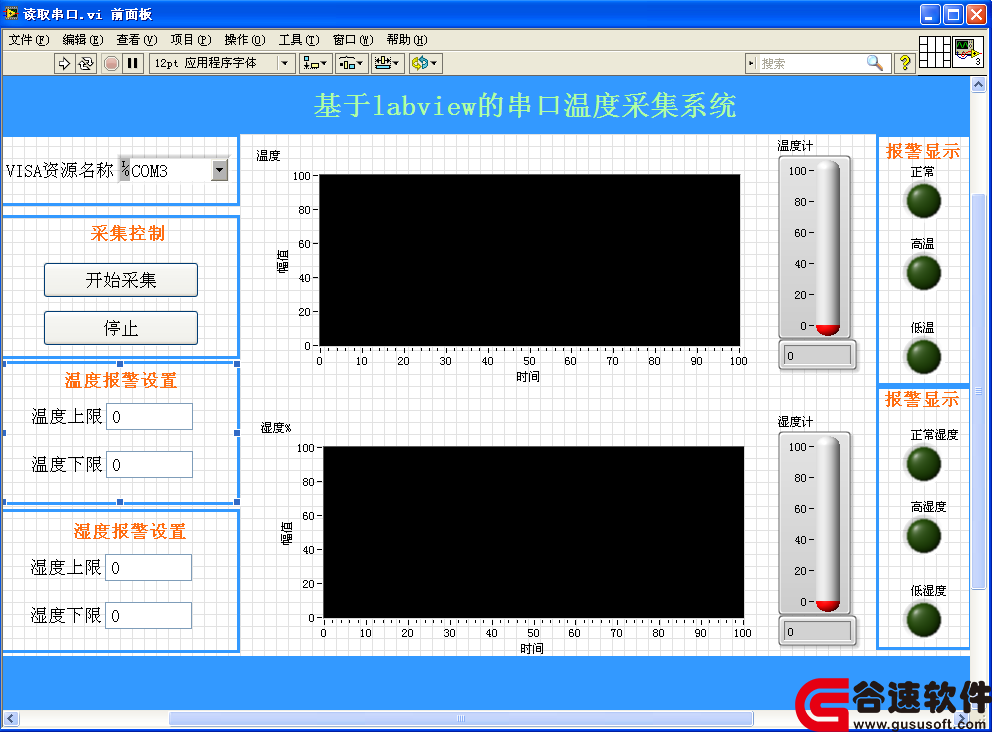Expand the 12pt application font dropdown

pos(285,63)
